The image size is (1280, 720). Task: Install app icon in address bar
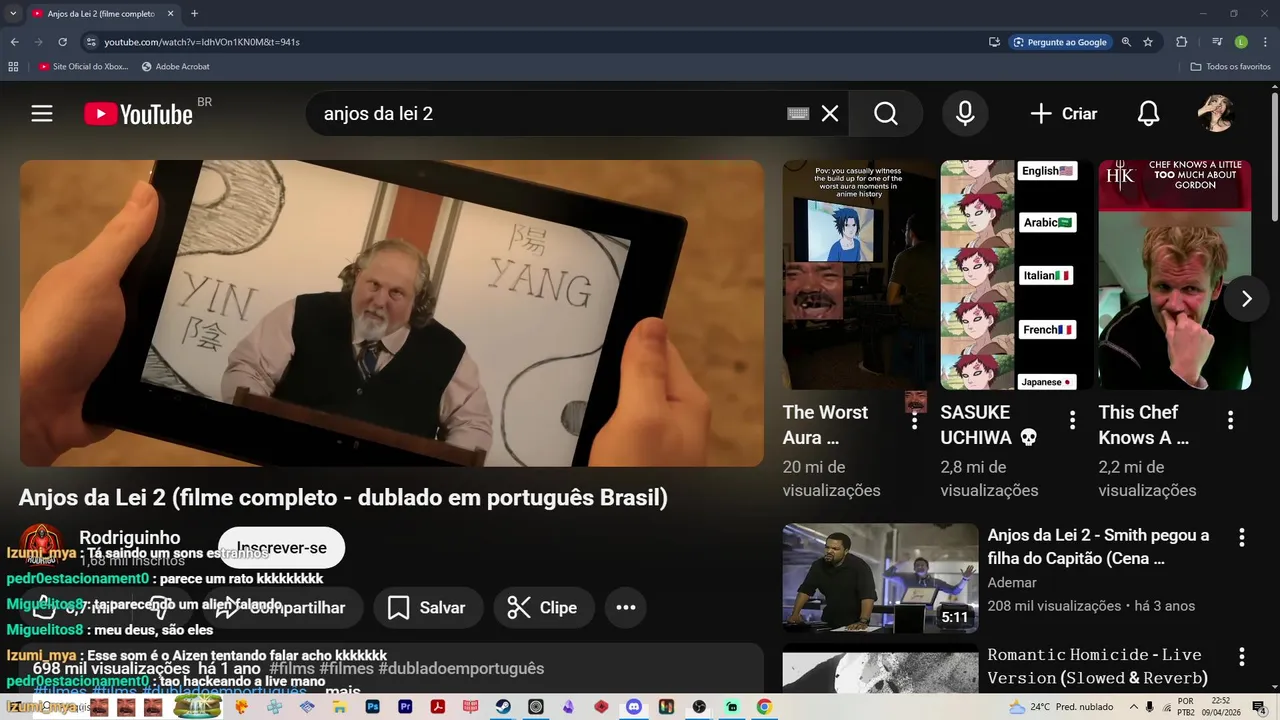994,42
